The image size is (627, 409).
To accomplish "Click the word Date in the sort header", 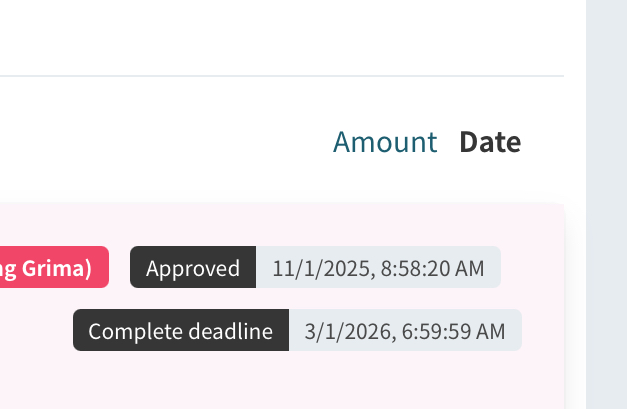I will pos(490,142).
